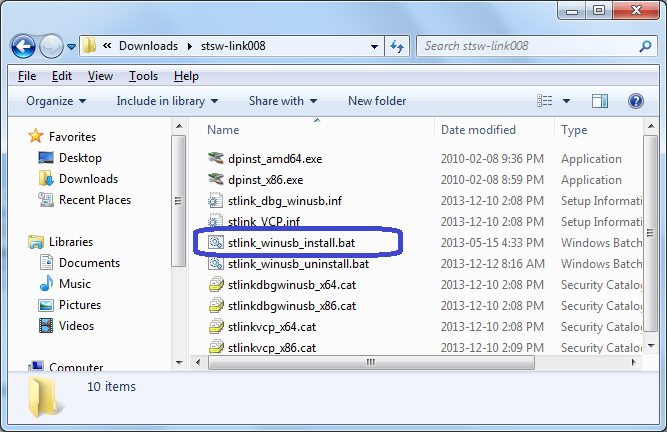667x432 pixels.
Task: Open Videos library
Action: [x=76, y=326]
